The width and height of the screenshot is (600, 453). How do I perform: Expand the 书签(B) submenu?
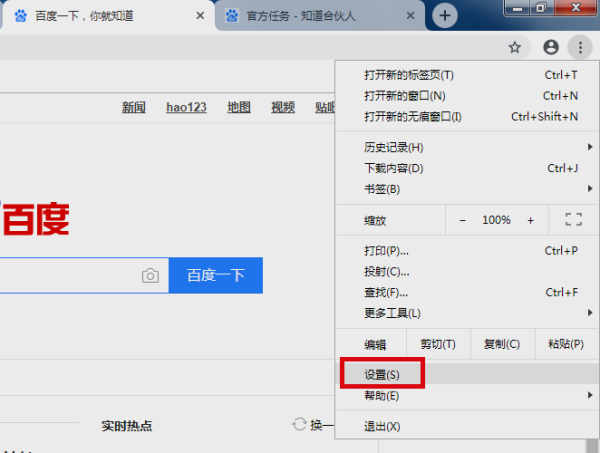[467, 189]
